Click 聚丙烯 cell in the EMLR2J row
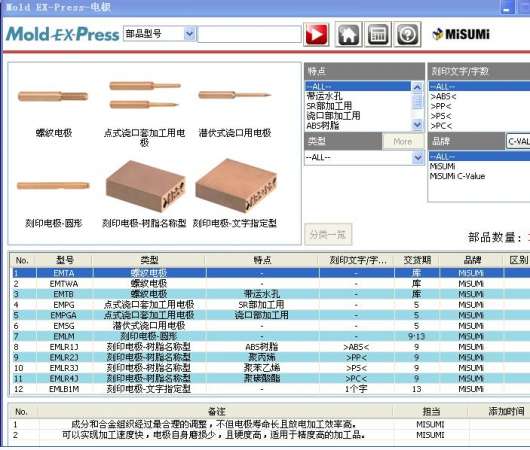Image resolution: width=530 pixels, height=450 pixels. (x=262, y=357)
